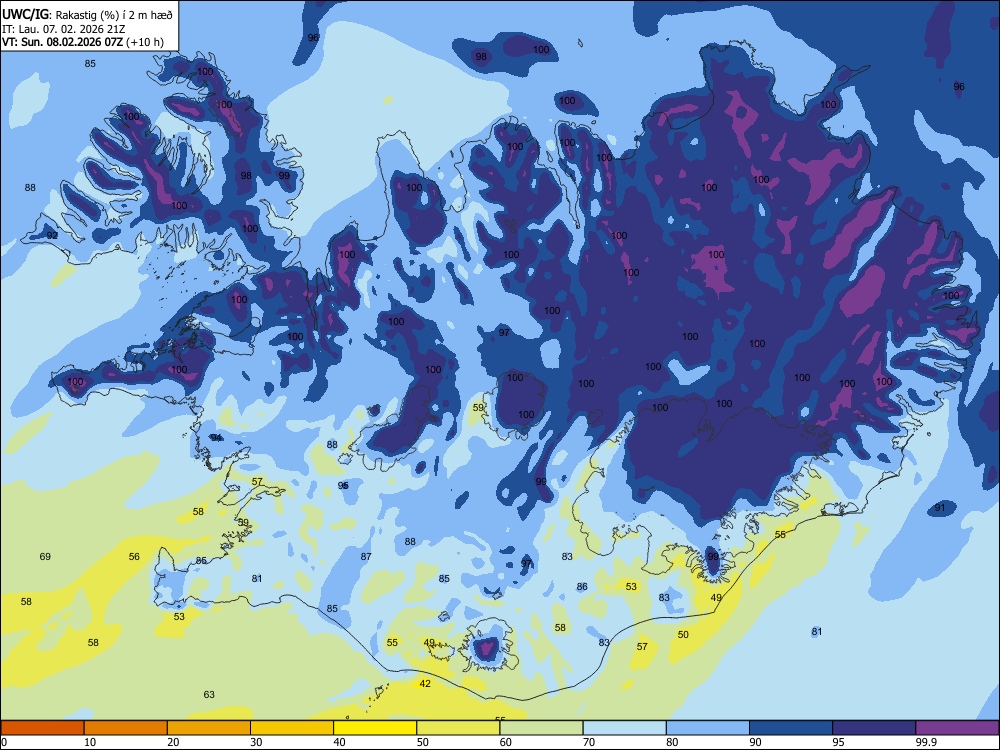Pick the 50–60 pale yellow legend block
The width and height of the screenshot is (1000, 750).
click(x=458, y=728)
